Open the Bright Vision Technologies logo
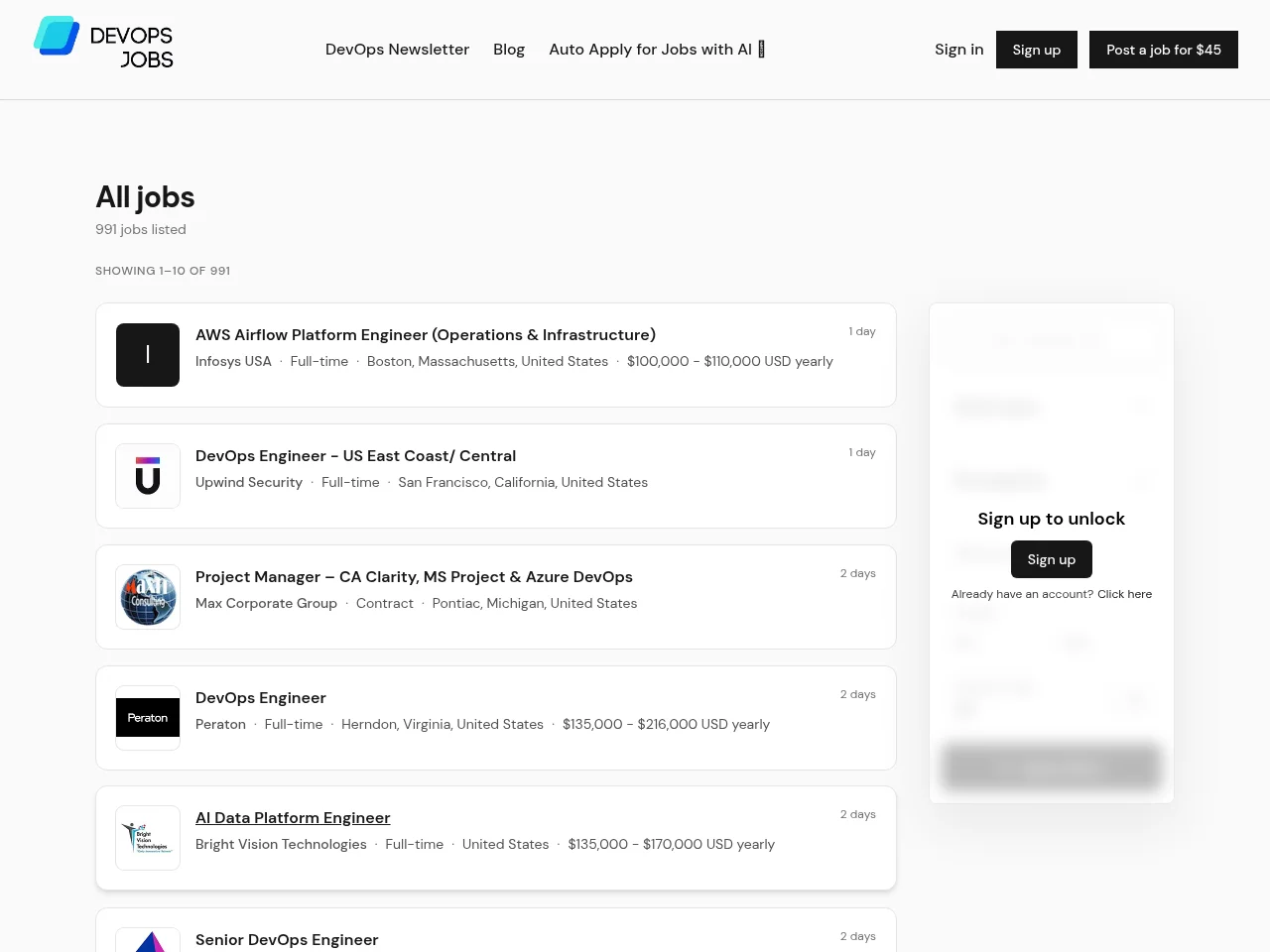 point(148,838)
